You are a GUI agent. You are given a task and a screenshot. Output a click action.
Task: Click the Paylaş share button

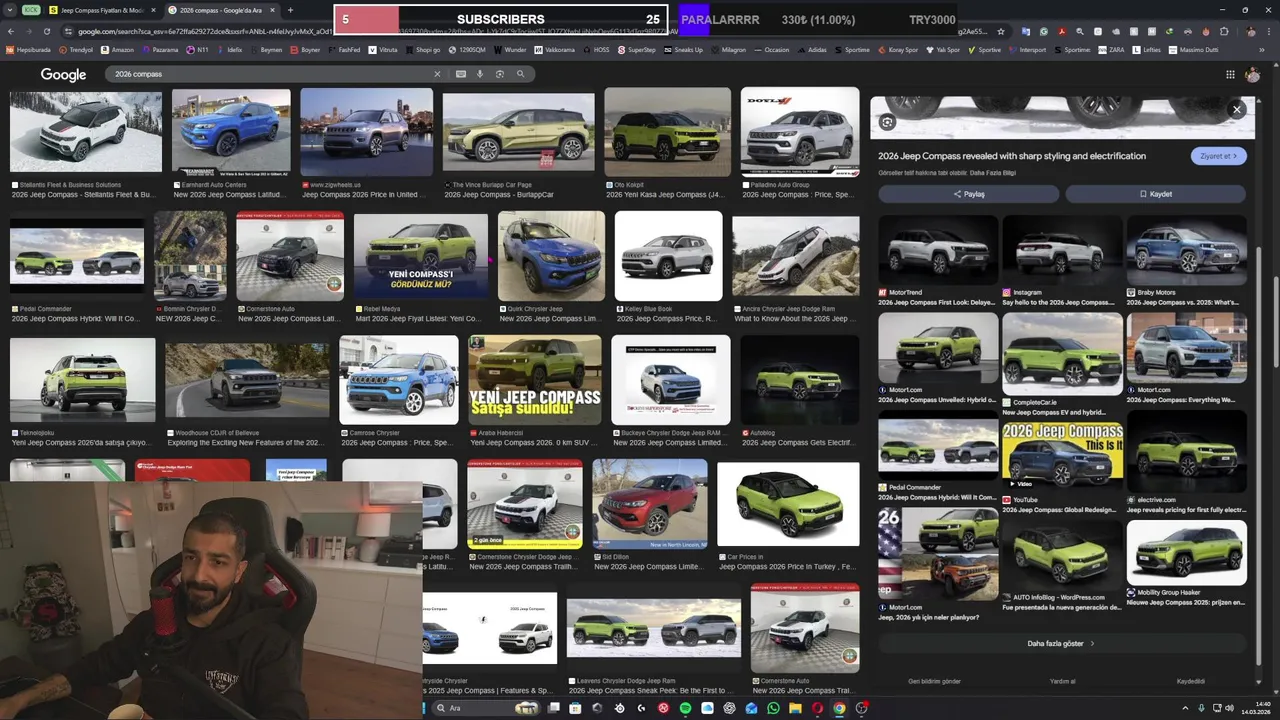[969, 194]
